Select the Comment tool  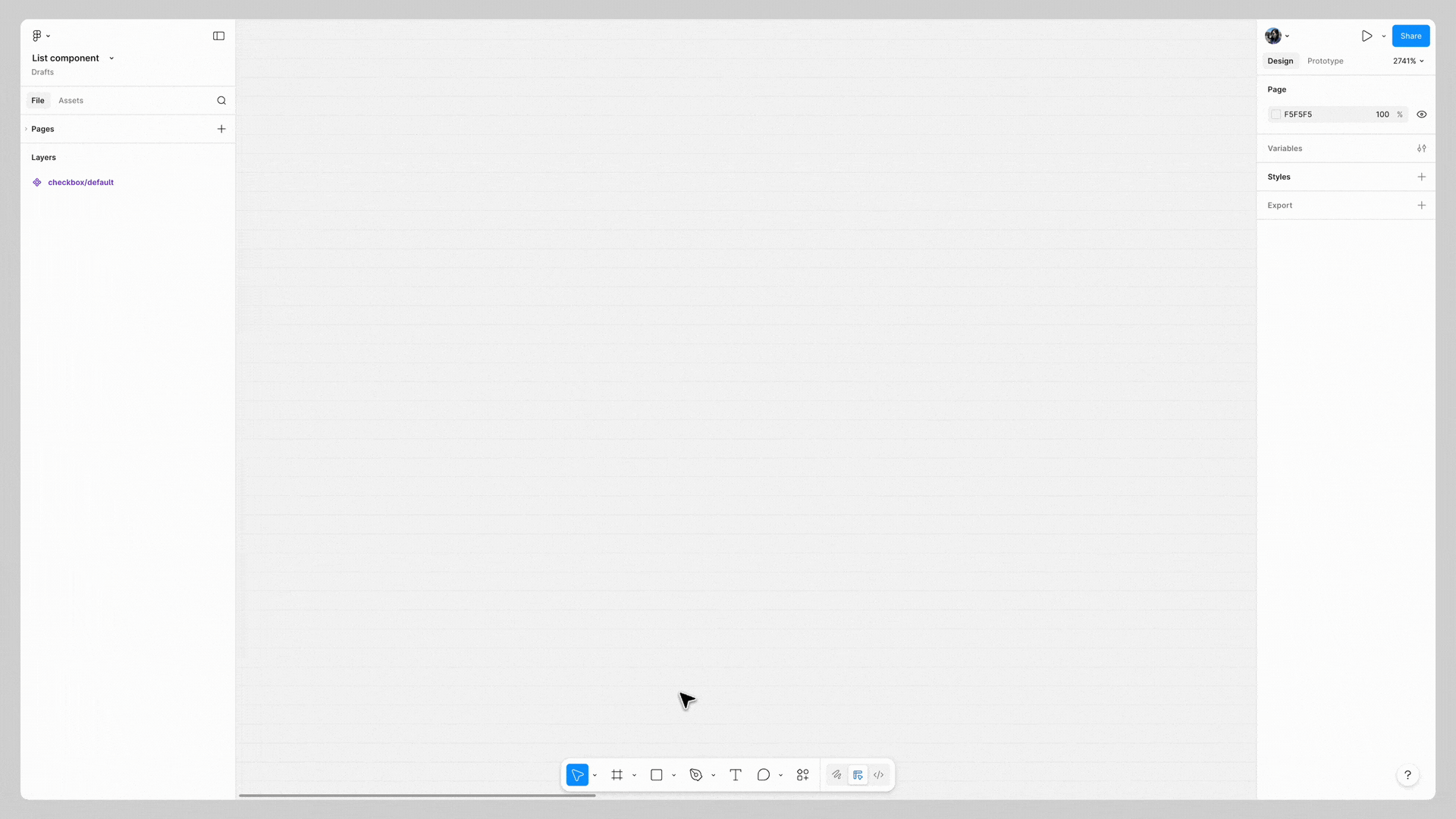pos(763,775)
